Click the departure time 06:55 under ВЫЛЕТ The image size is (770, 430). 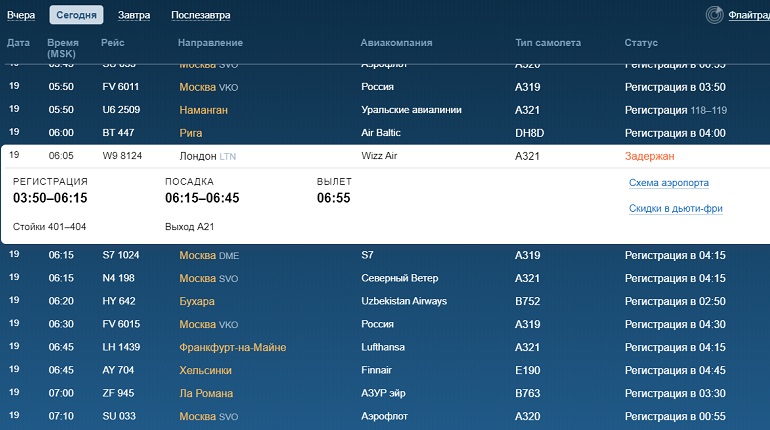click(333, 198)
